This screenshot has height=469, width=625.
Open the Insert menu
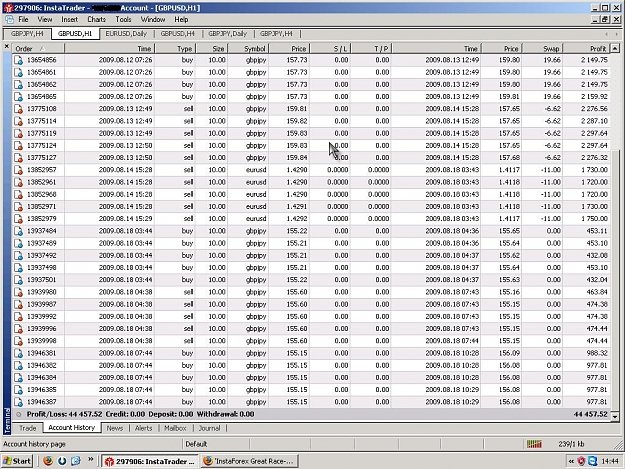[x=69, y=20]
